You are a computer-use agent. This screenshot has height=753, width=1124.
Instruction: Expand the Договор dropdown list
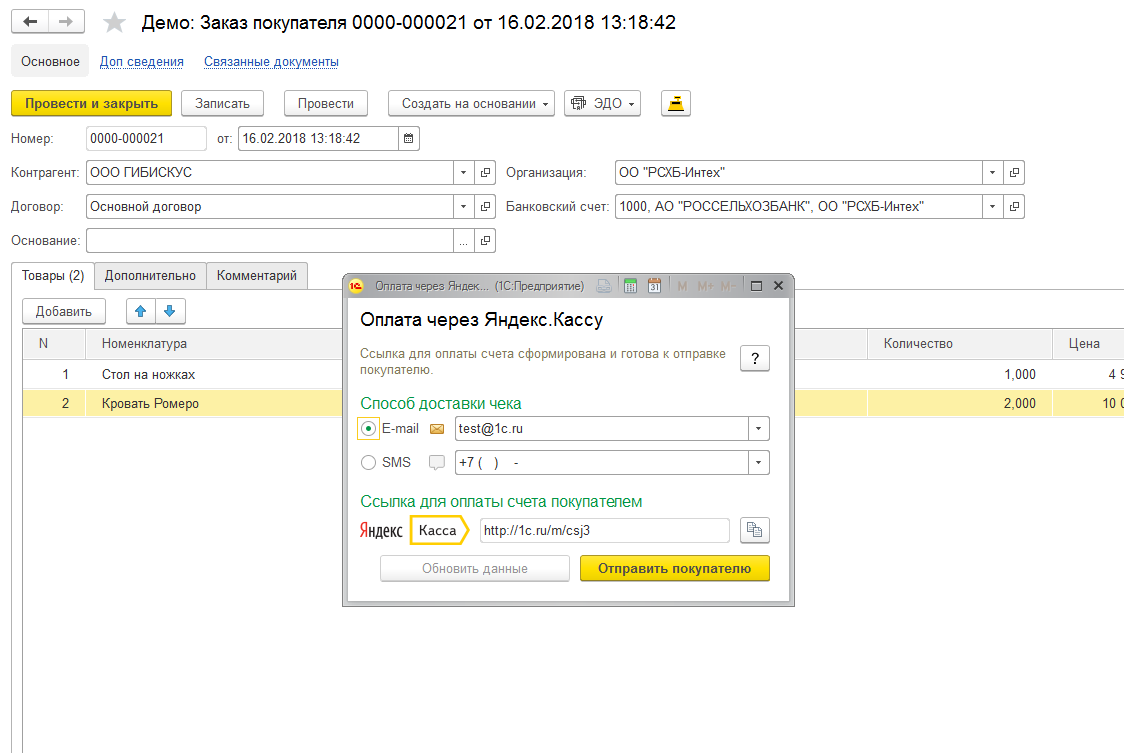tap(464, 207)
